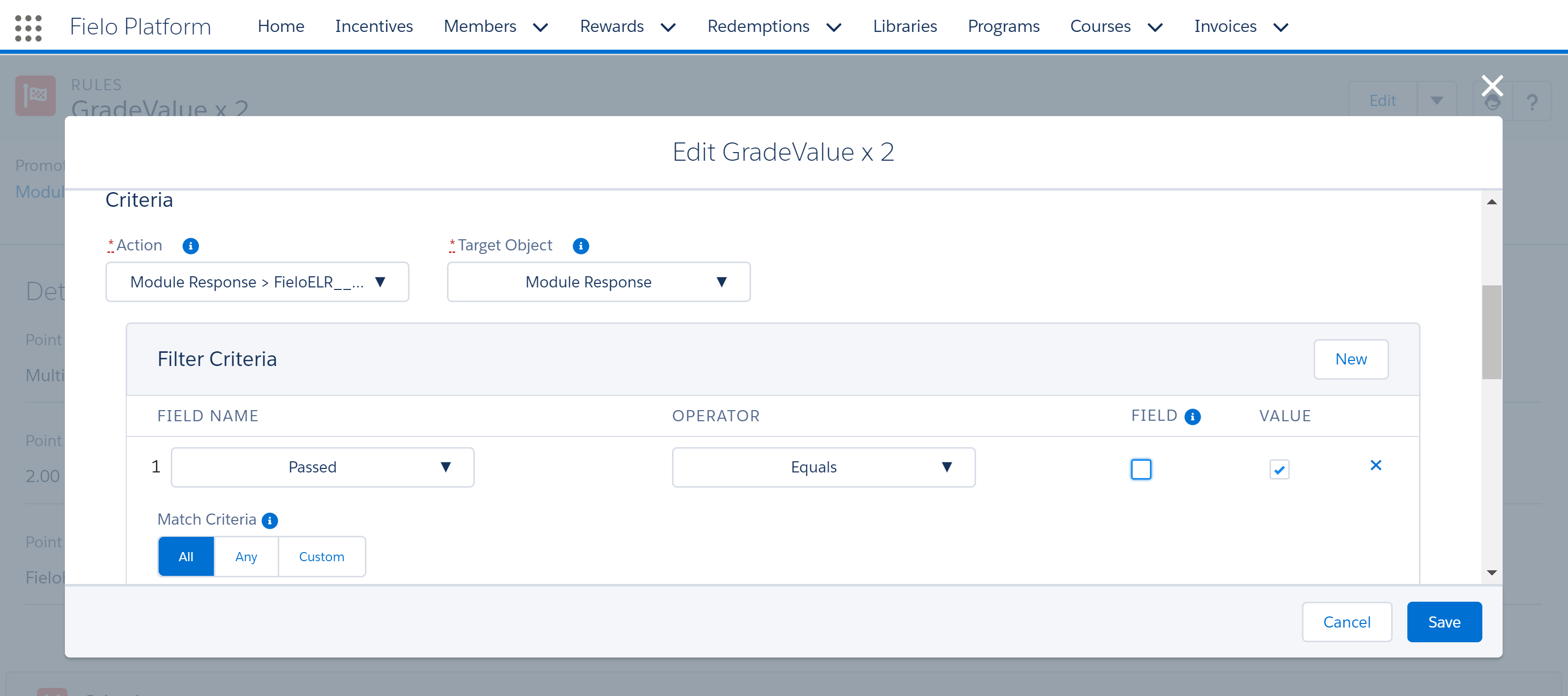This screenshot has height=696, width=1568.
Task: Cancel editing the rule
Action: [x=1347, y=622]
